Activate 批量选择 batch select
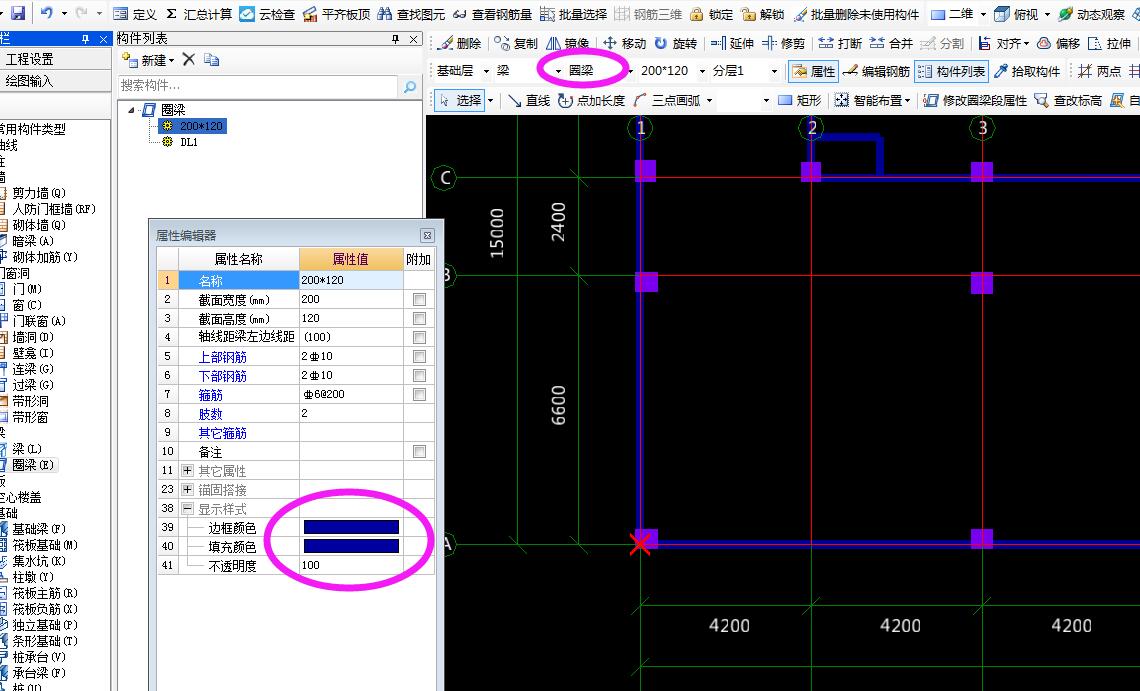The height and width of the screenshot is (691, 1140). tap(574, 14)
